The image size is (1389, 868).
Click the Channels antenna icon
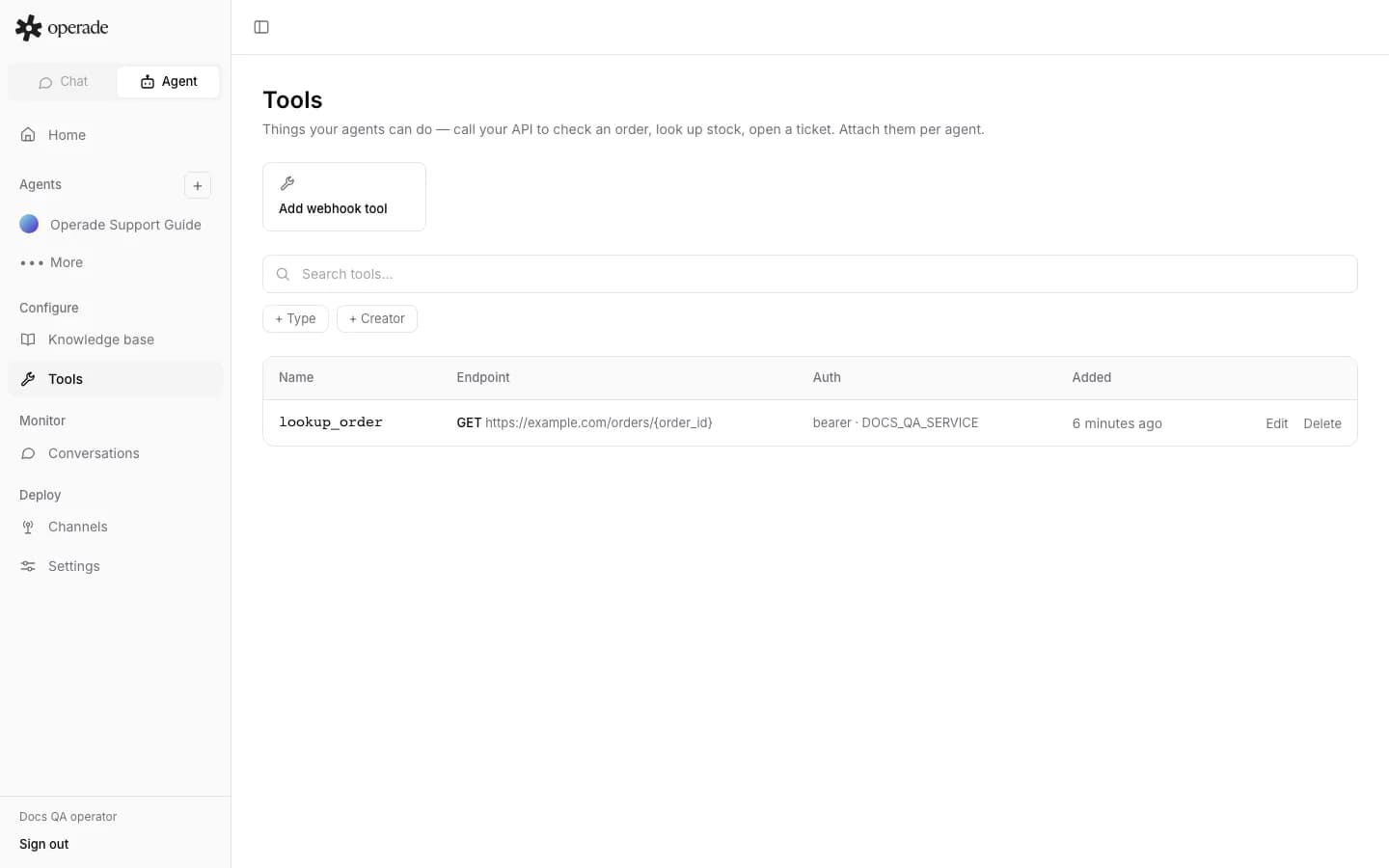click(28, 527)
